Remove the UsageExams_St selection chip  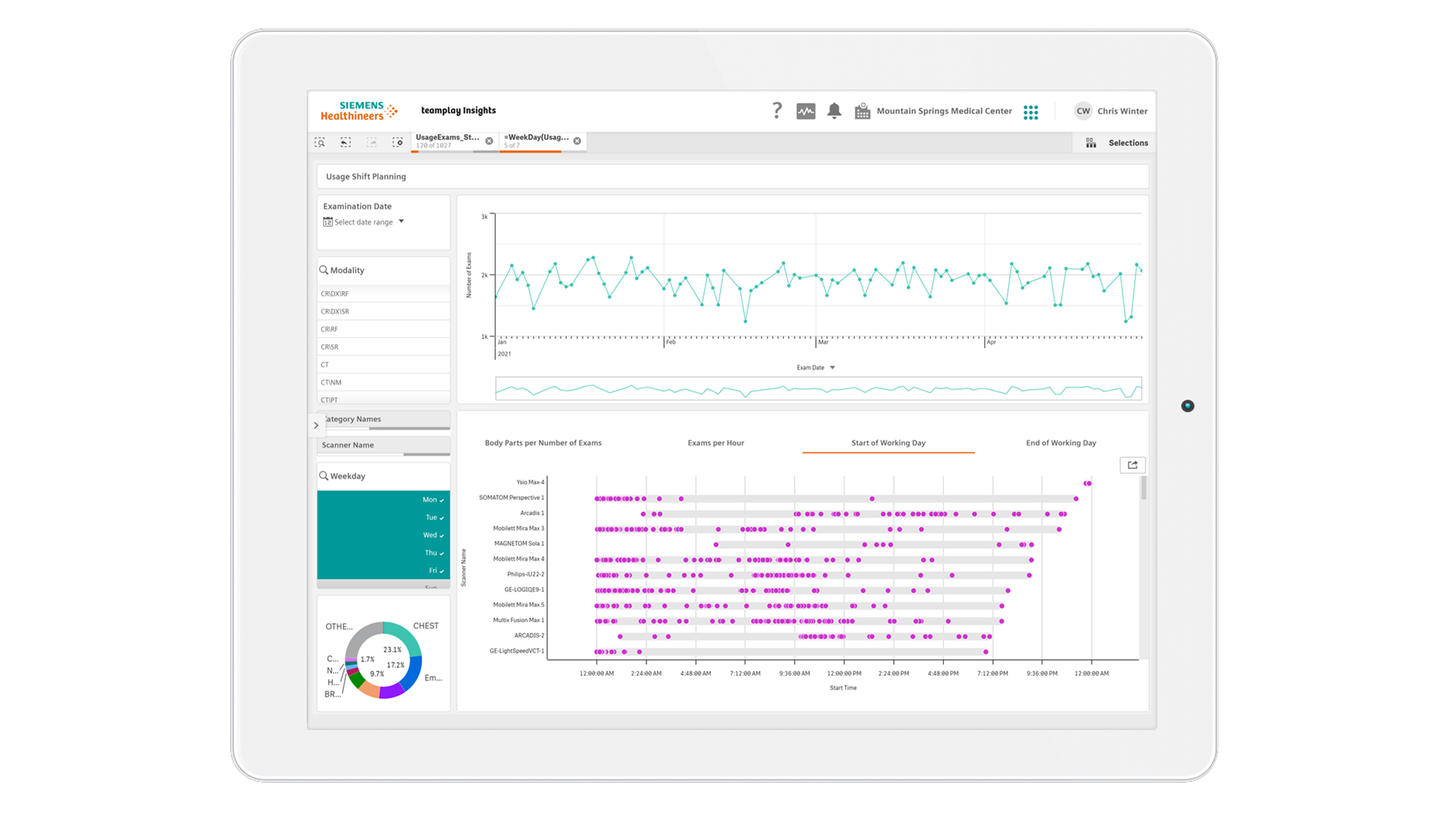click(489, 141)
